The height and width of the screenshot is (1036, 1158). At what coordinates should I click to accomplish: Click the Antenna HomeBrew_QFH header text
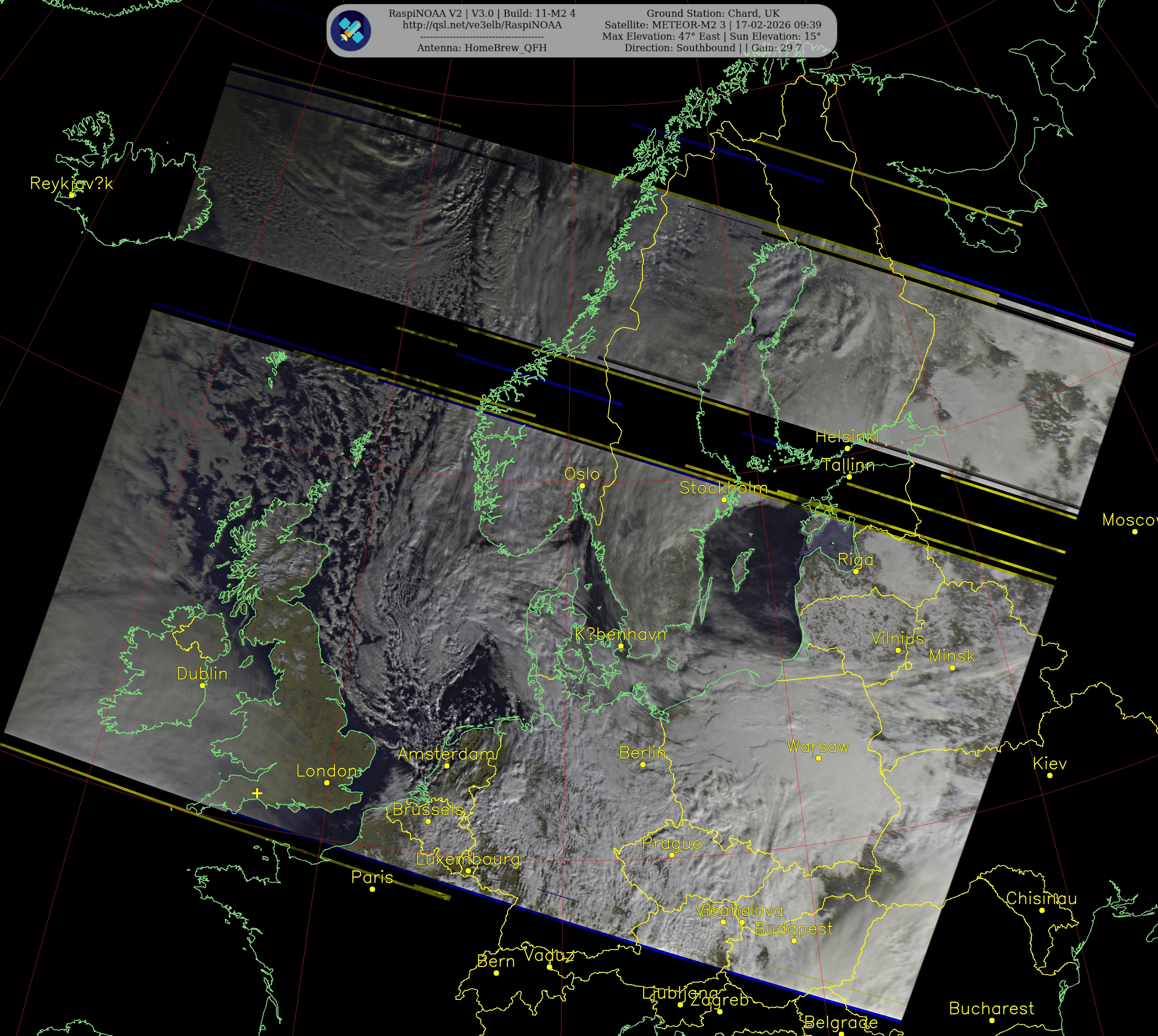tap(482, 48)
